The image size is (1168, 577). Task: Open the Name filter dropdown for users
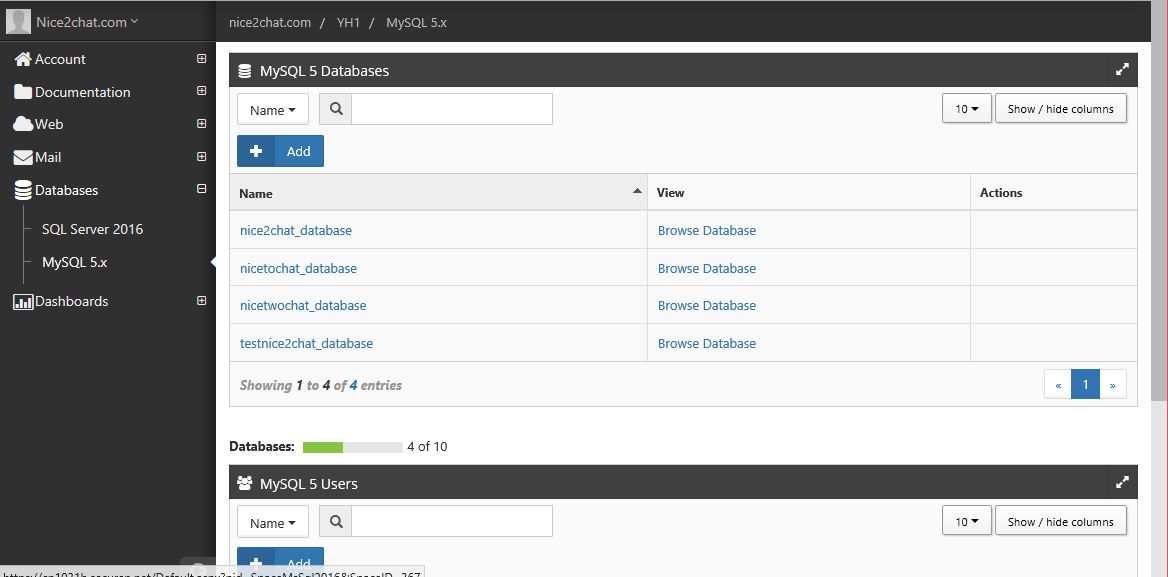click(x=273, y=522)
